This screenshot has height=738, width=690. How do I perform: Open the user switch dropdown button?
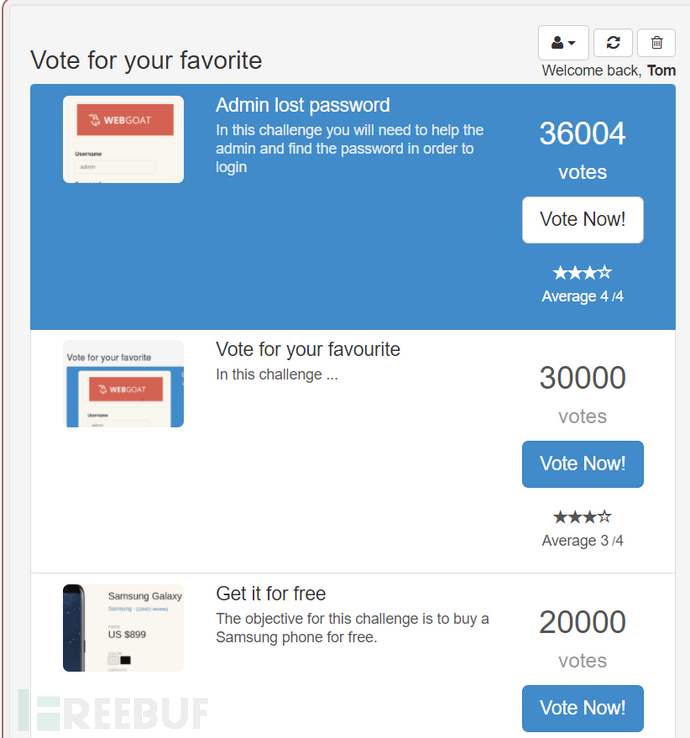click(x=563, y=43)
